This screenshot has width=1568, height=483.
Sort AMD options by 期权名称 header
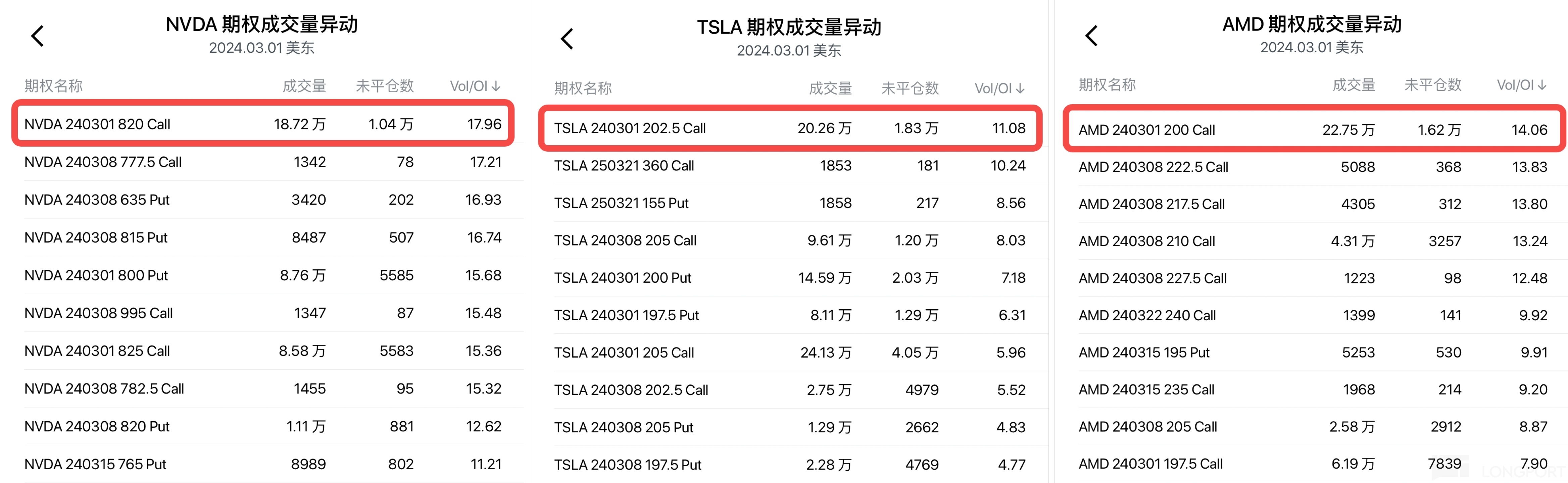click(x=1107, y=85)
